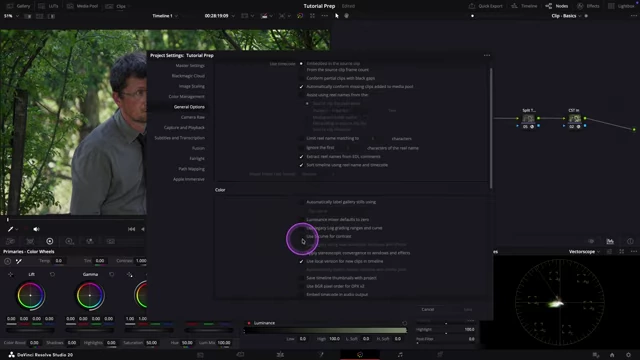Click the Lift black point picker icon
This screenshot has width=640, height=360.
[x=10, y=275]
